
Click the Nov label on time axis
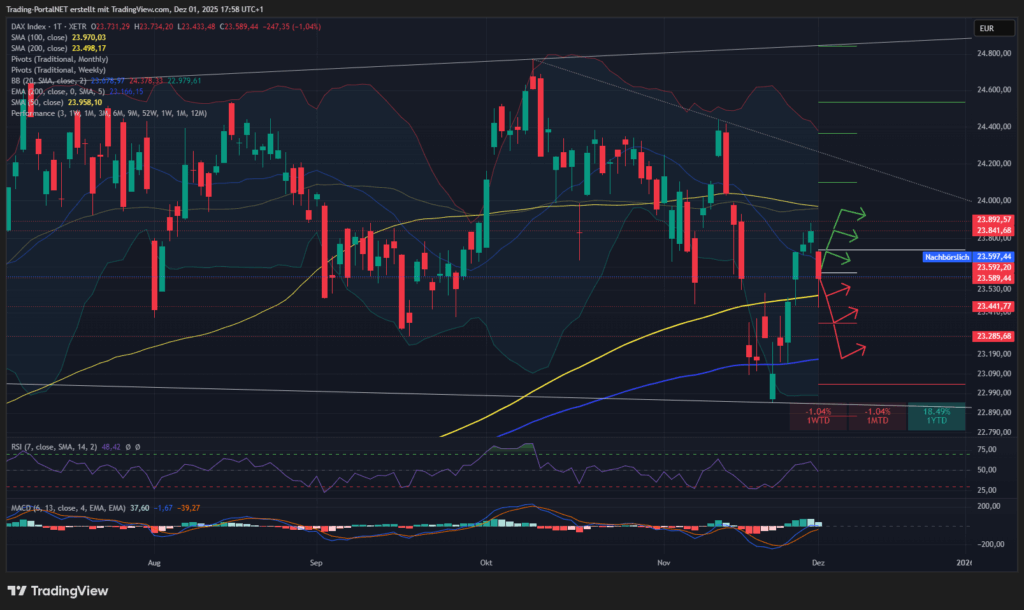pyautogui.click(x=662, y=563)
